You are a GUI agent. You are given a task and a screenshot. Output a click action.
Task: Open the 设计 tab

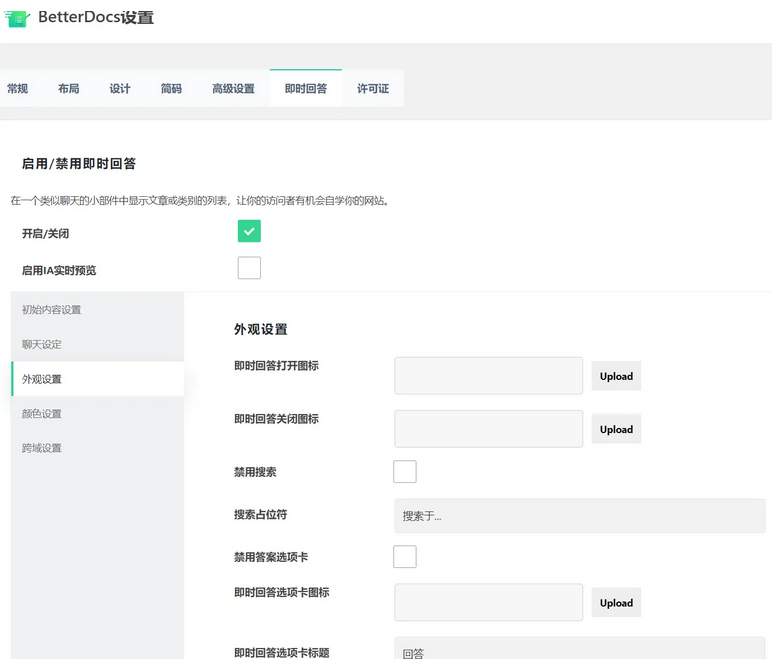click(x=120, y=89)
